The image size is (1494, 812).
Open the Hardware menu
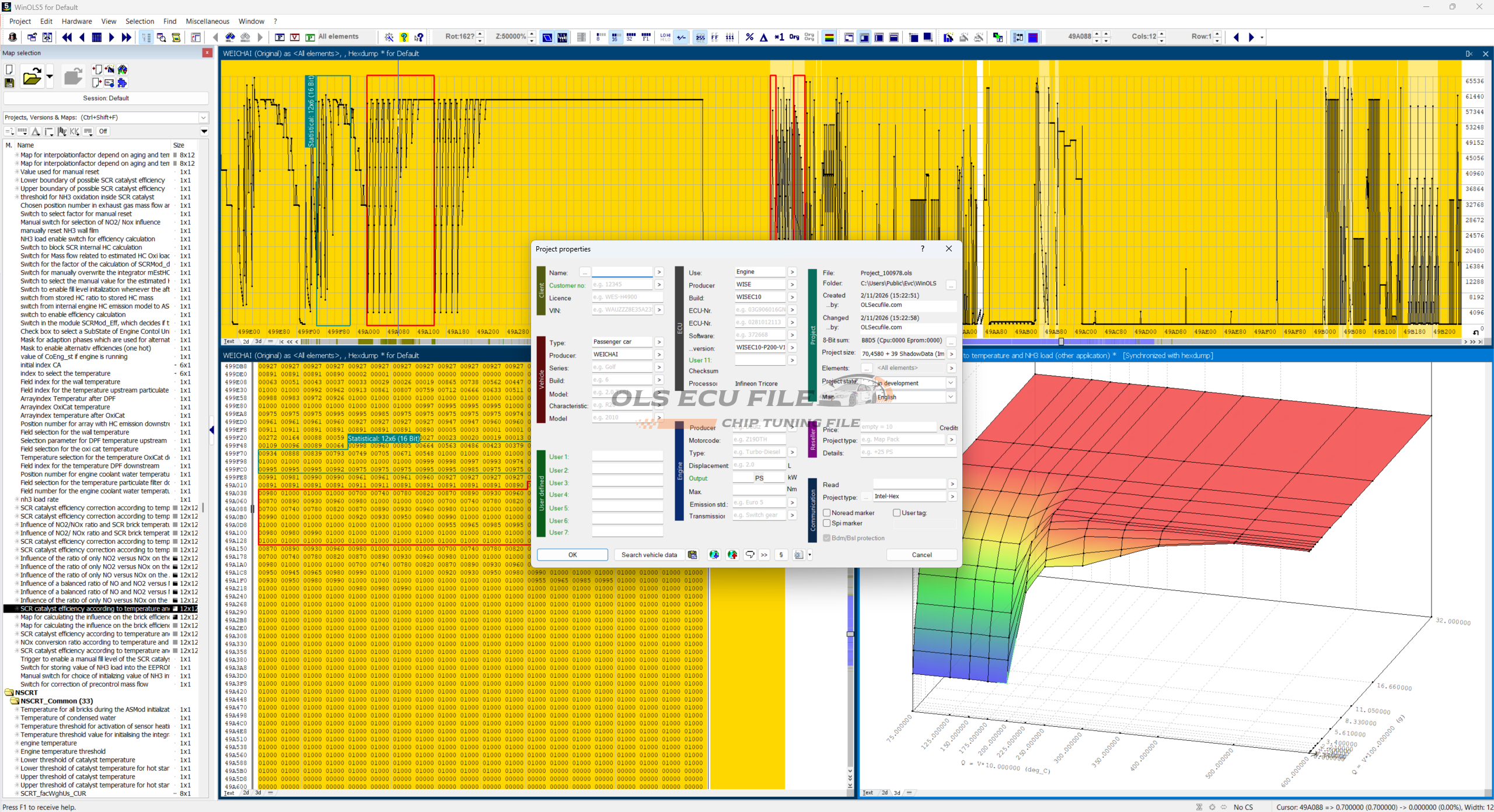(x=76, y=21)
